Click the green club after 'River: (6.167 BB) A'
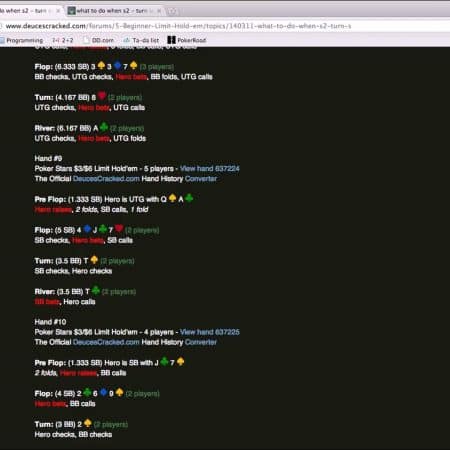The height and width of the screenshot is (450, 450). tap(104, 127)
